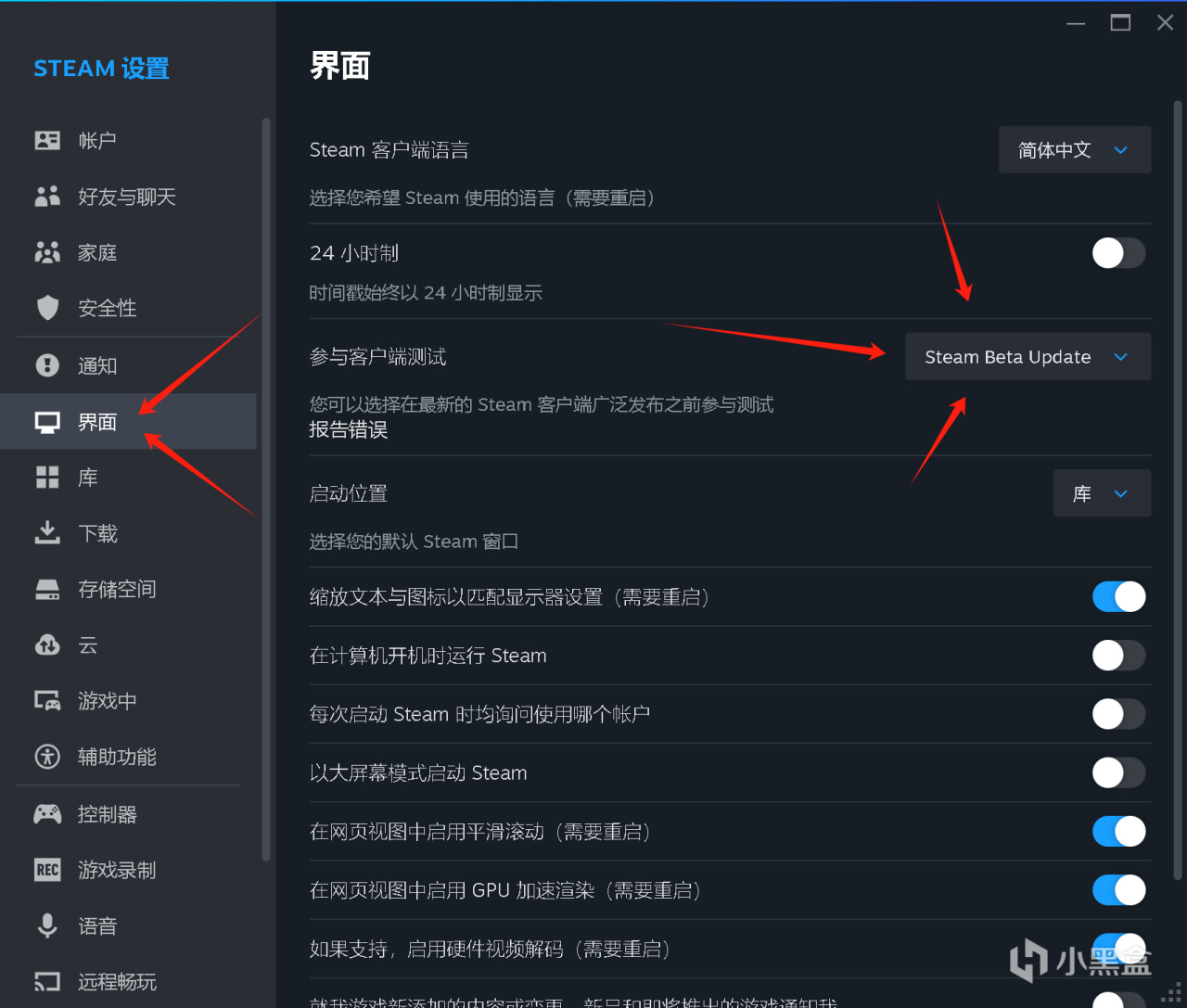Enable 以大屏幕模式启动 Steam toggle
Image resolution: width=1187 pixels, height=1008 pixels.
1118,772
